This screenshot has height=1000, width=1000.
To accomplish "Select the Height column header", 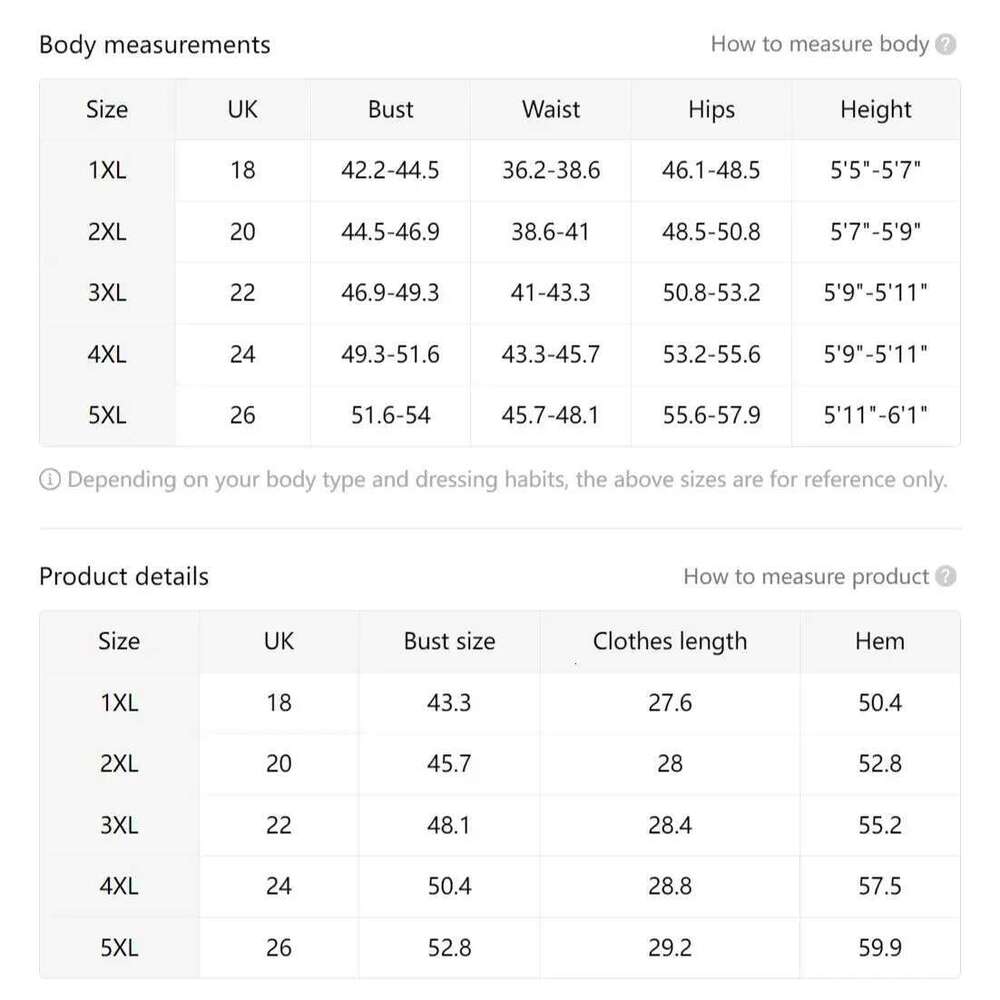I will pos(876,110).
